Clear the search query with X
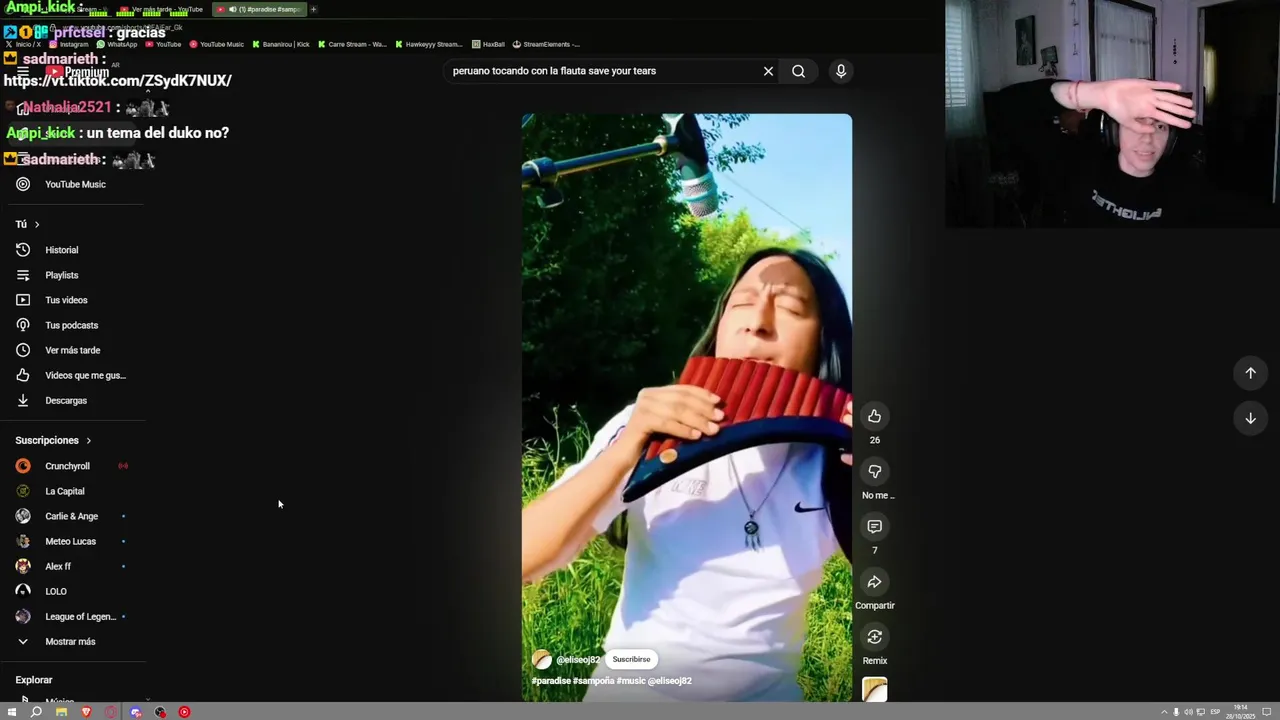Screen dimensions: 1280x720 click(768, 71)
